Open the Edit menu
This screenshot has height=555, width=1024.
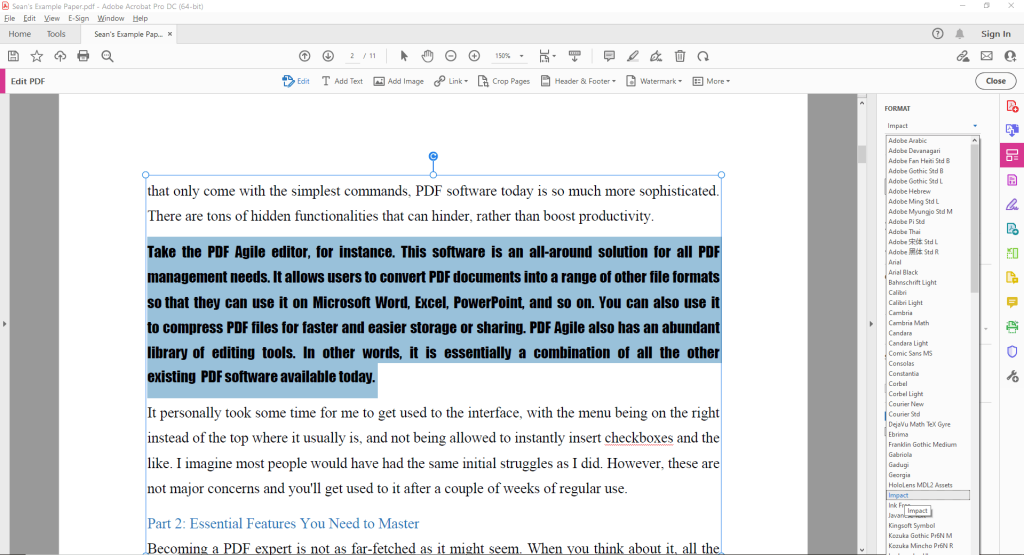(29, 18)
